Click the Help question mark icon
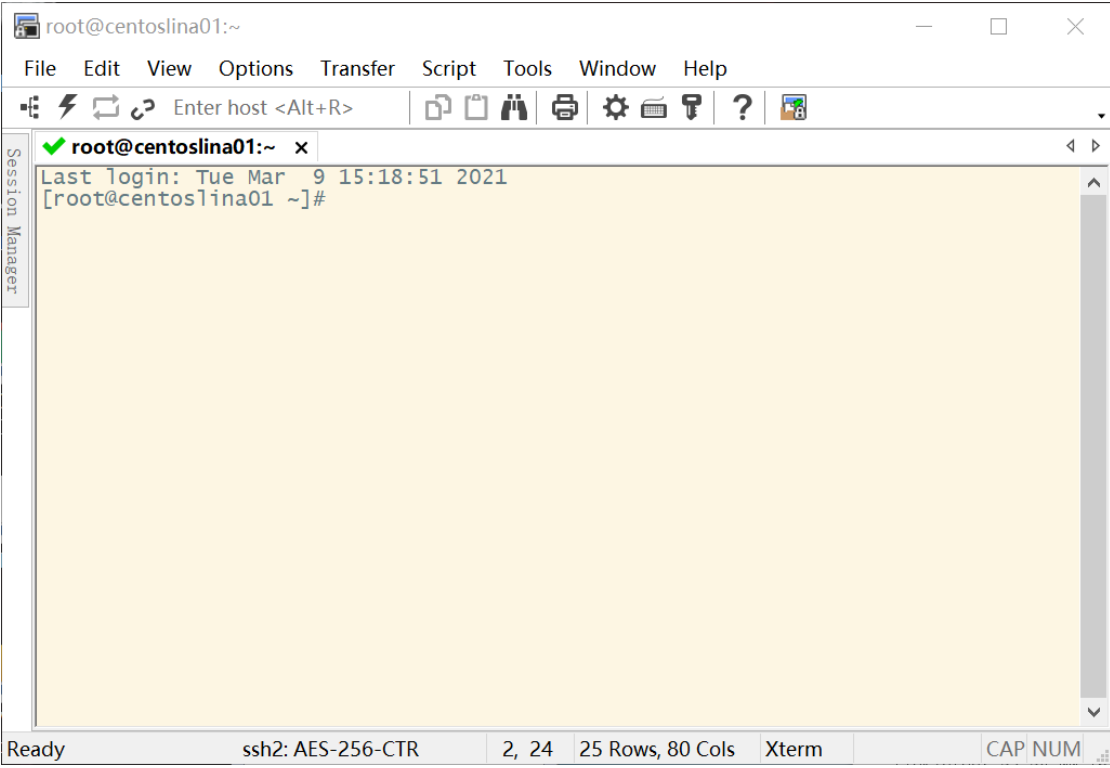 point(742,108)
